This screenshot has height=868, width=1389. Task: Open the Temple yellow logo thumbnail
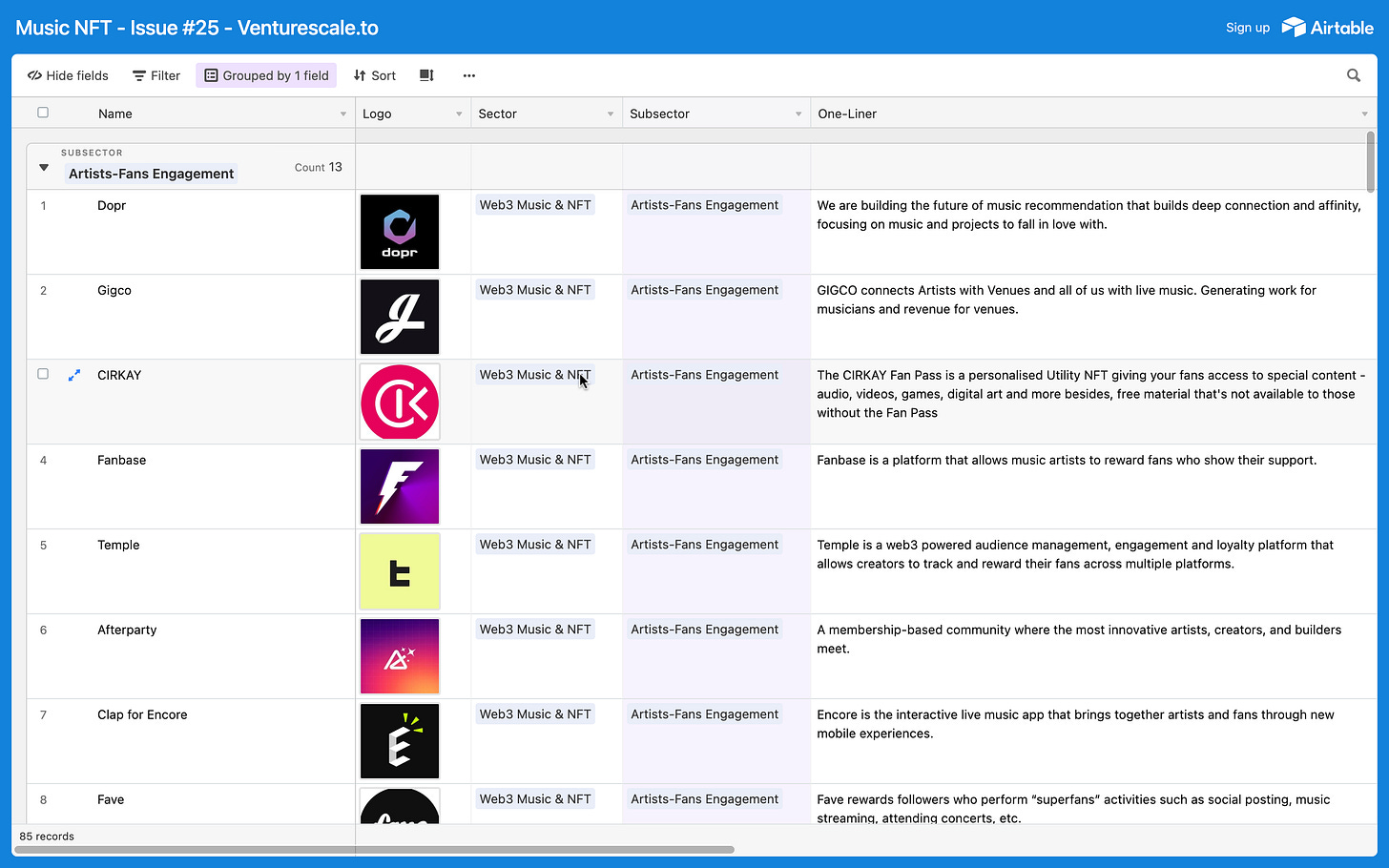point(400,571)
